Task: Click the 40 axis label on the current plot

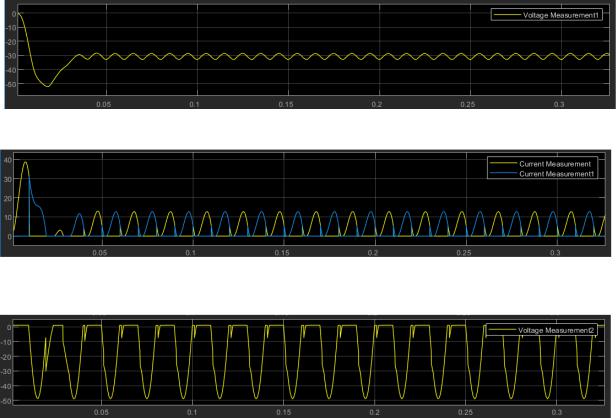Action: [x=7, y=160]
